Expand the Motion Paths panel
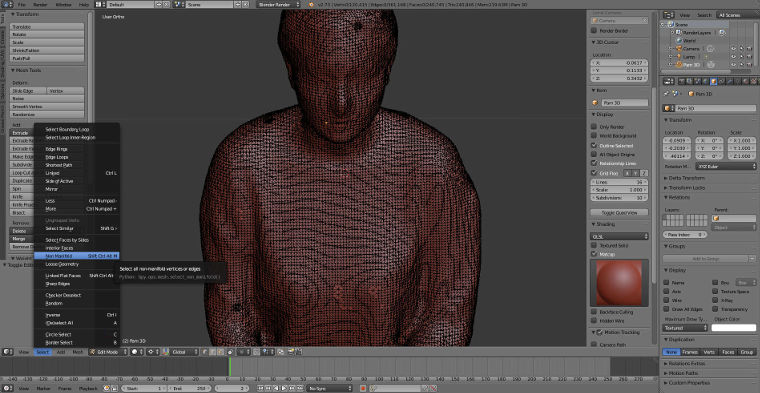This screenshot has height=393, width=760. (682, 373)
